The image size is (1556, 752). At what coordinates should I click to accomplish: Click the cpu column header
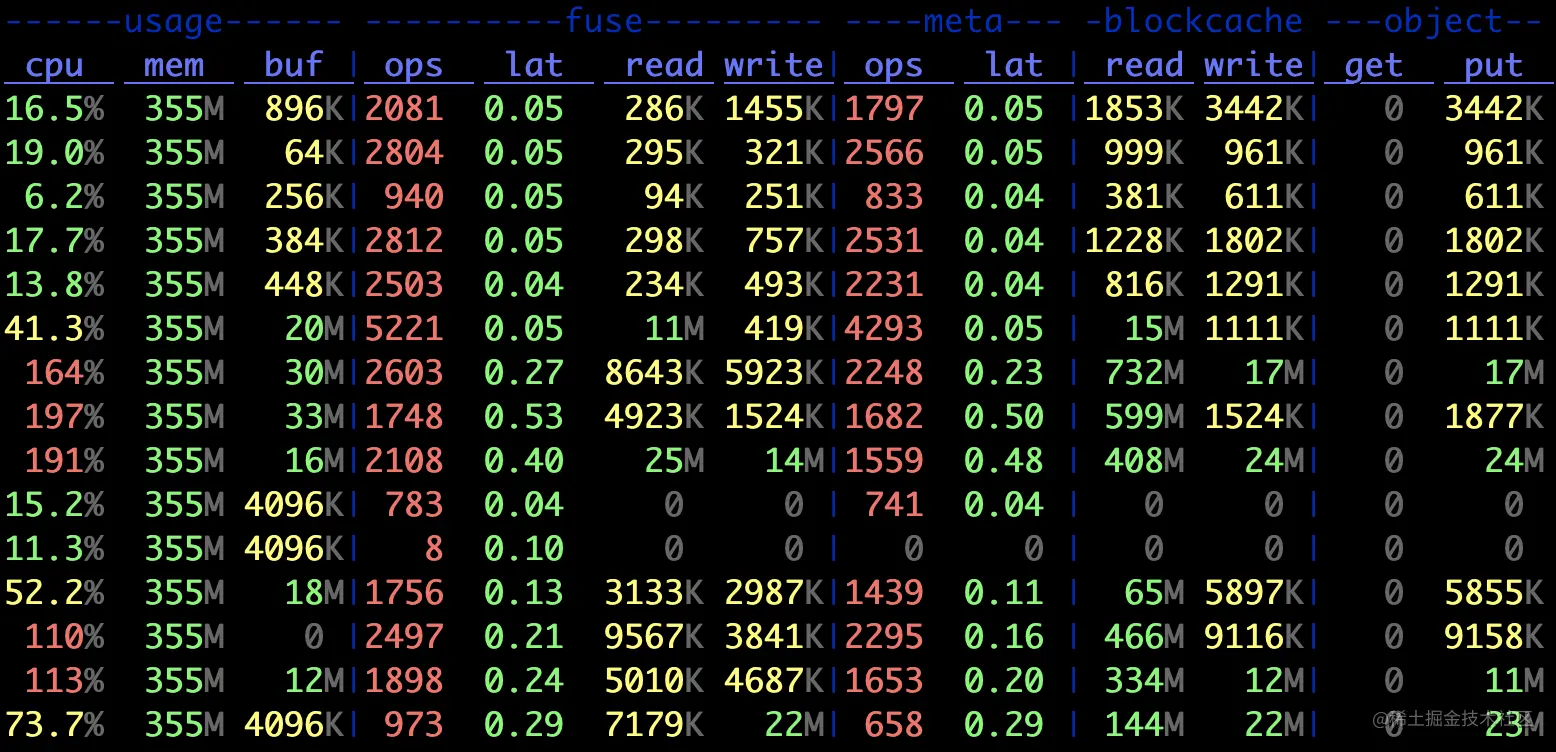pyautogui.click(x=54, y=66)
